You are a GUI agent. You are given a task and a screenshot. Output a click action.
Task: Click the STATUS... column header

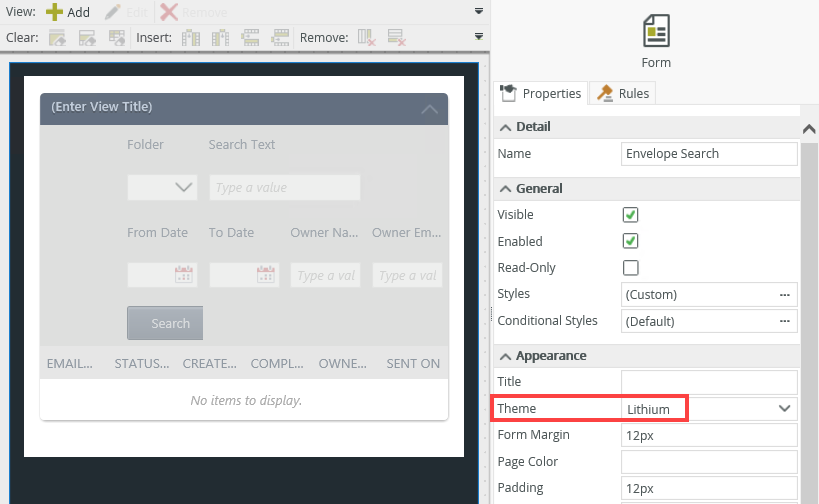pos(142,364)
